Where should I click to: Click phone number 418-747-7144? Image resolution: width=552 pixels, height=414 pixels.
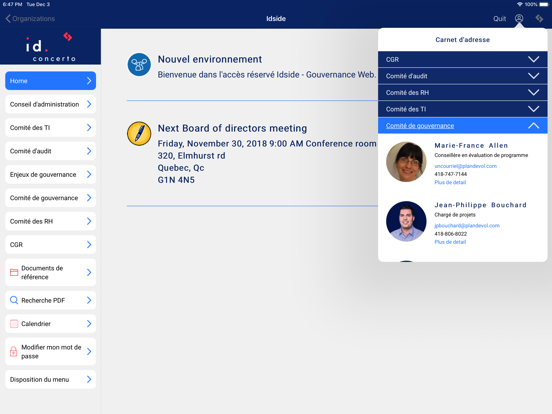(x=450, y=174)
